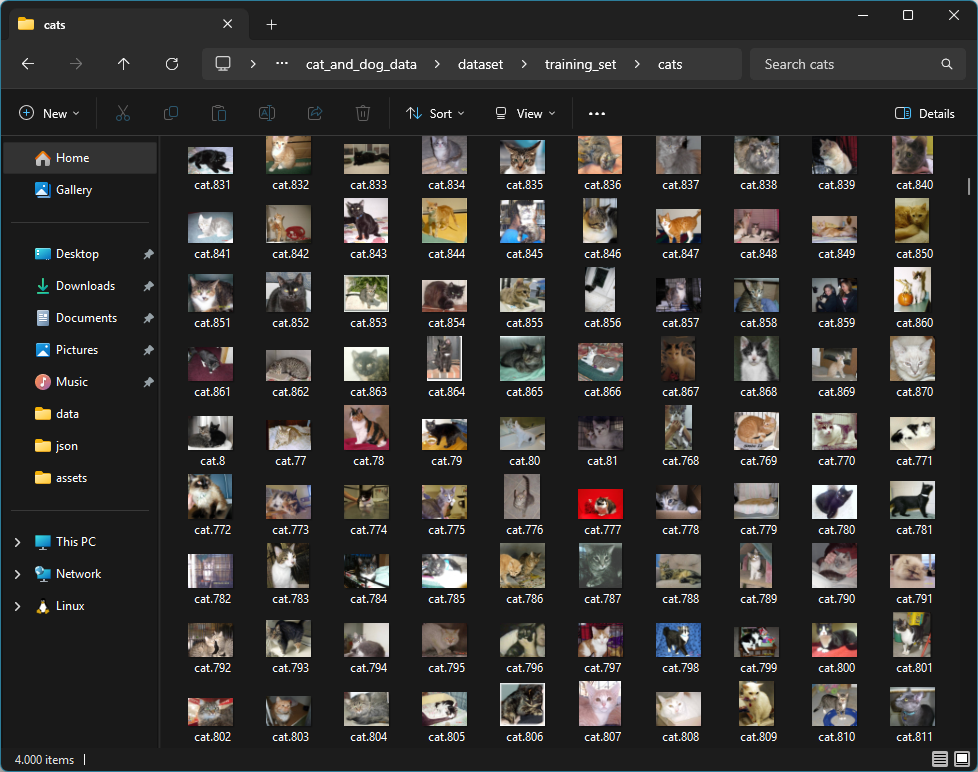
Task: Select training_set in the breadcrumb path
Action: click(x=580, y=64)
